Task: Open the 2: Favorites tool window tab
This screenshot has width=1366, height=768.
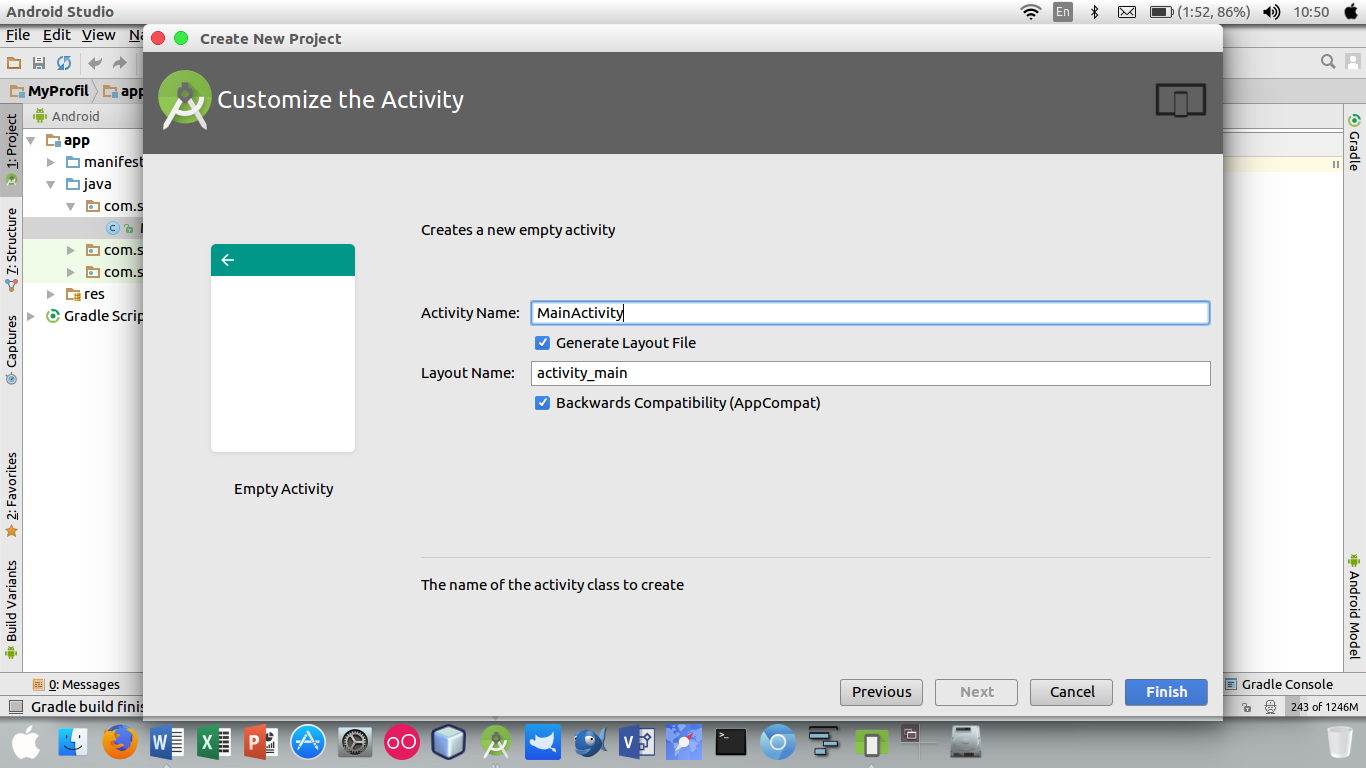Action: pyautogui.click(x=11, y=495)
